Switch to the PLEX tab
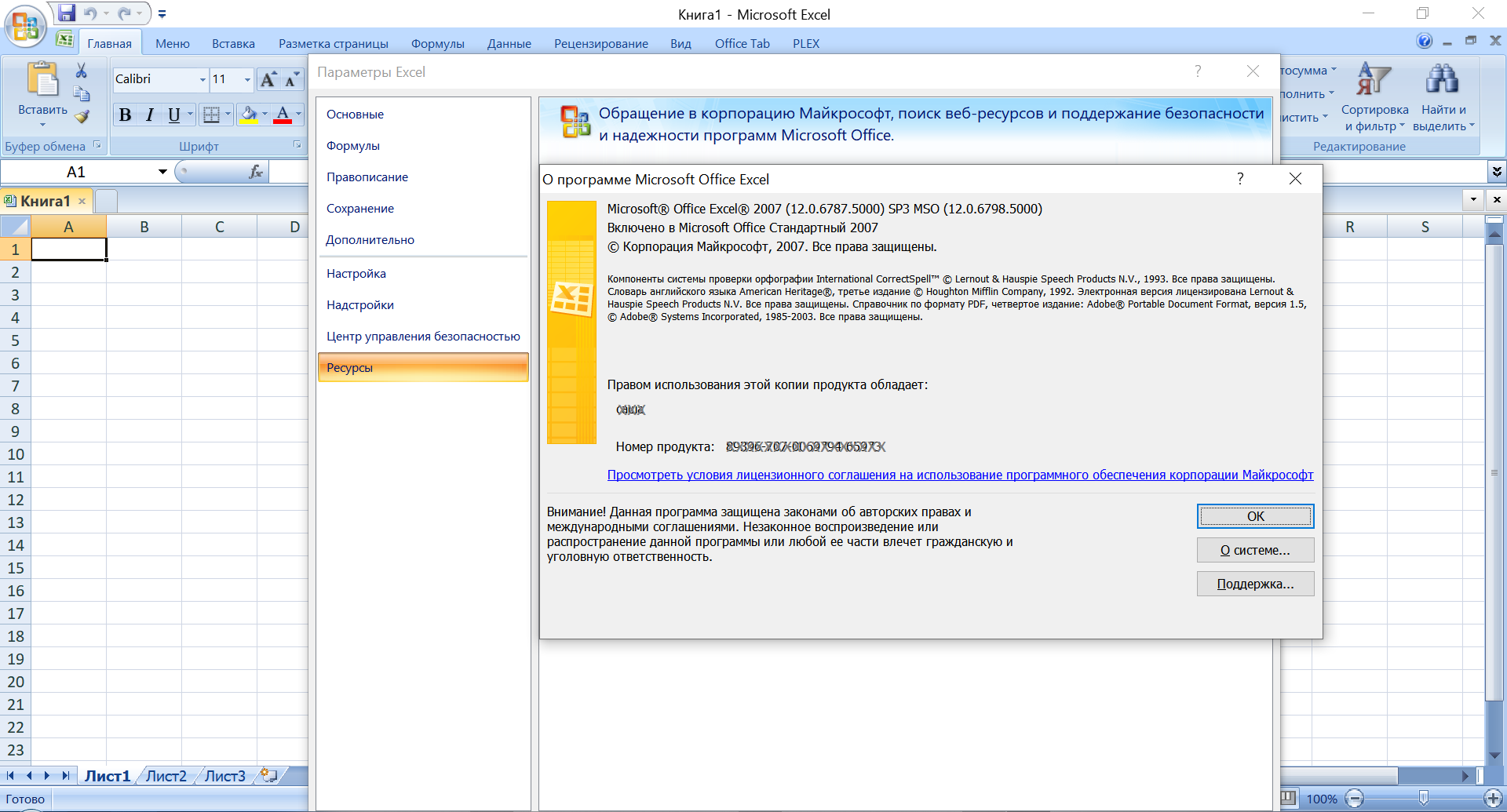 (x=806, y=44)
